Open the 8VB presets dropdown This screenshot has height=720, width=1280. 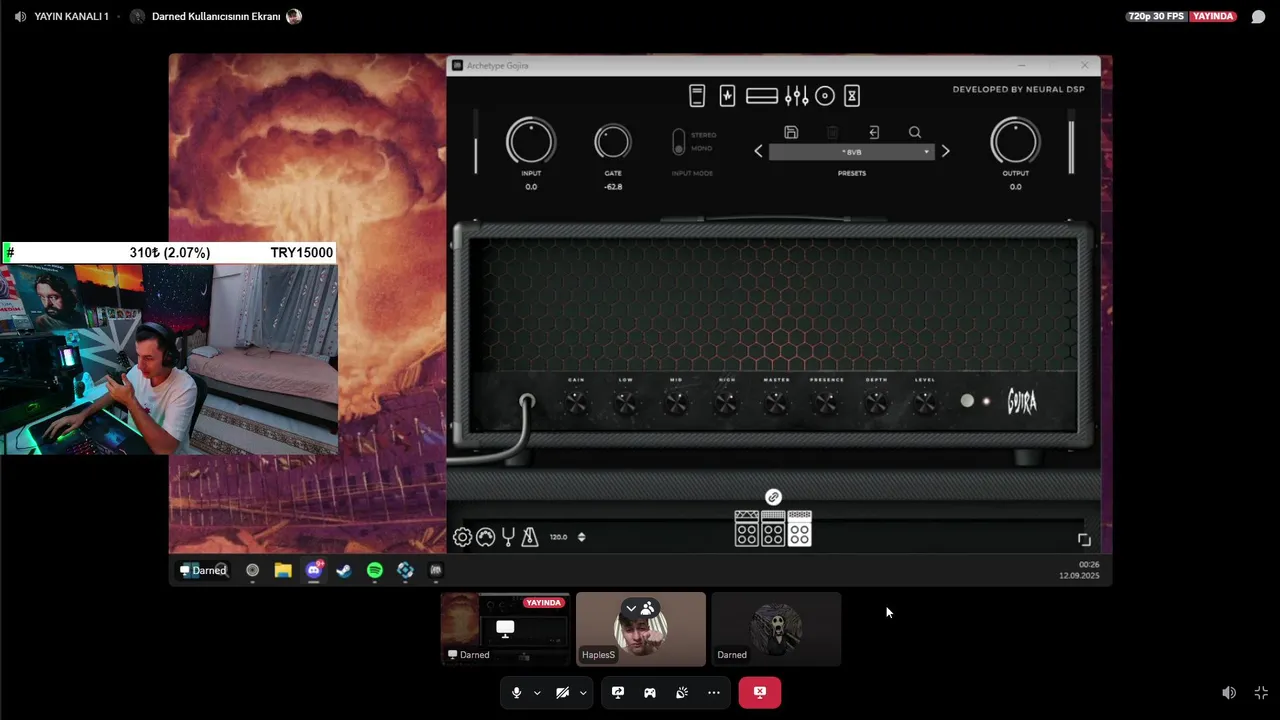click(x=852, y=152)
